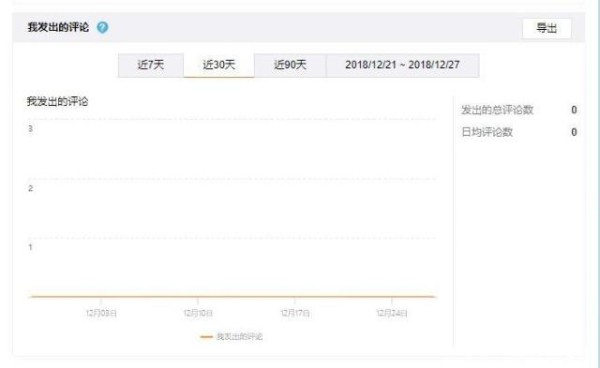Click the 12月17日 axis label
600x368 pixels.
(x=295, y=313)
